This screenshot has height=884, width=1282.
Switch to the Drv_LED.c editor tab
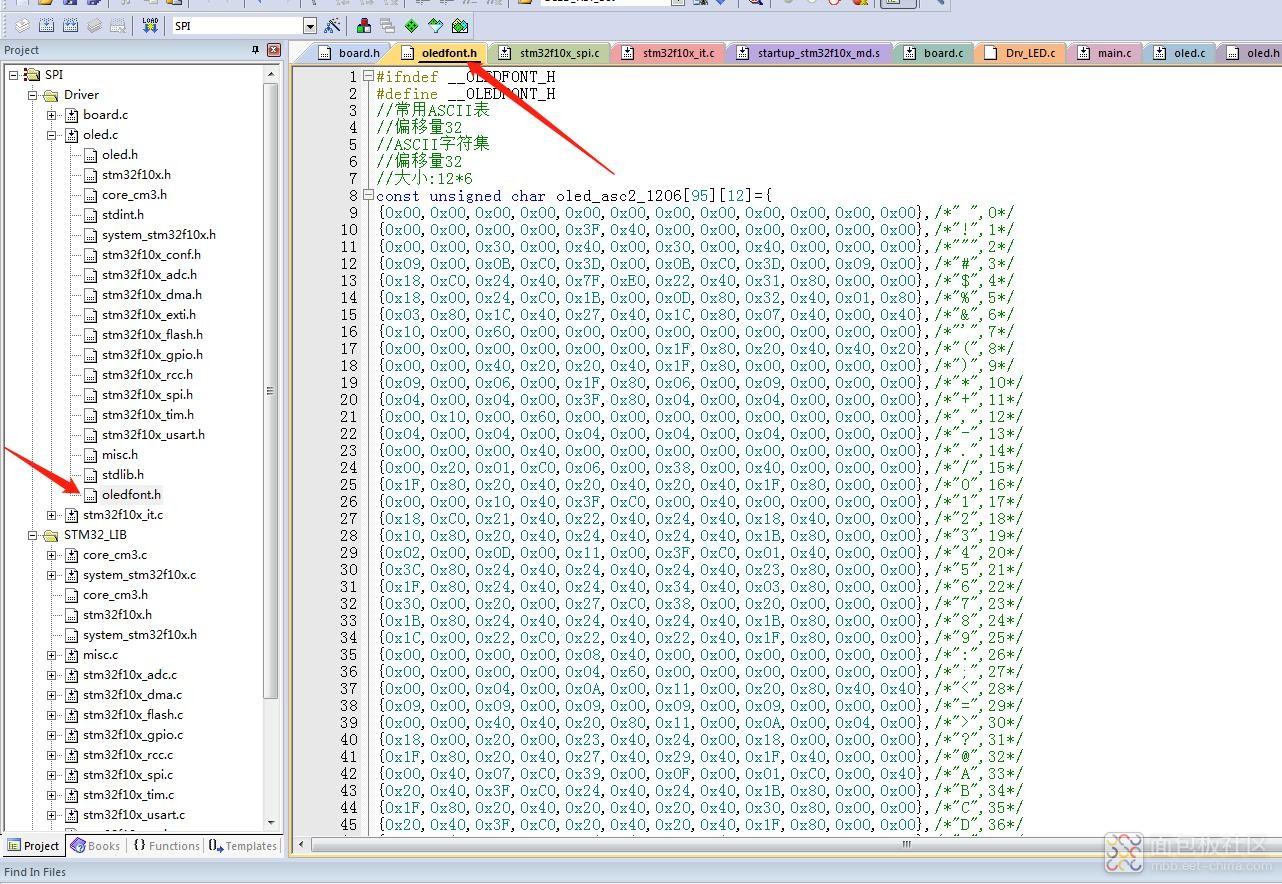pyautogui.click(x=1021, y=53)
